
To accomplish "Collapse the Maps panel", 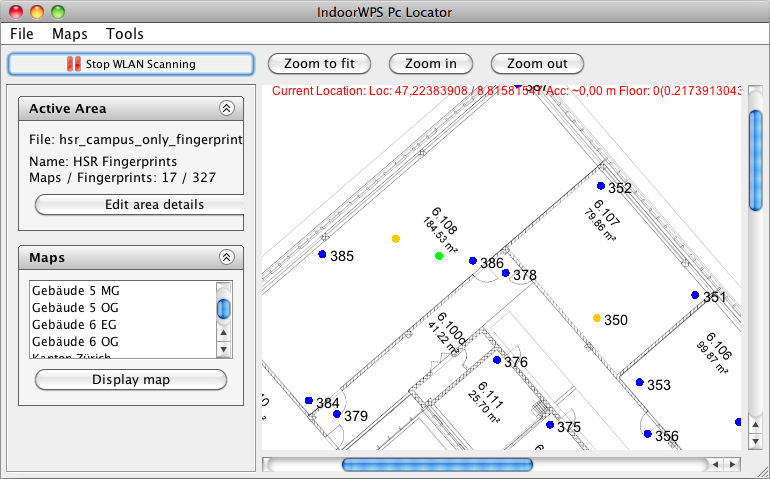I will point(226,258).
